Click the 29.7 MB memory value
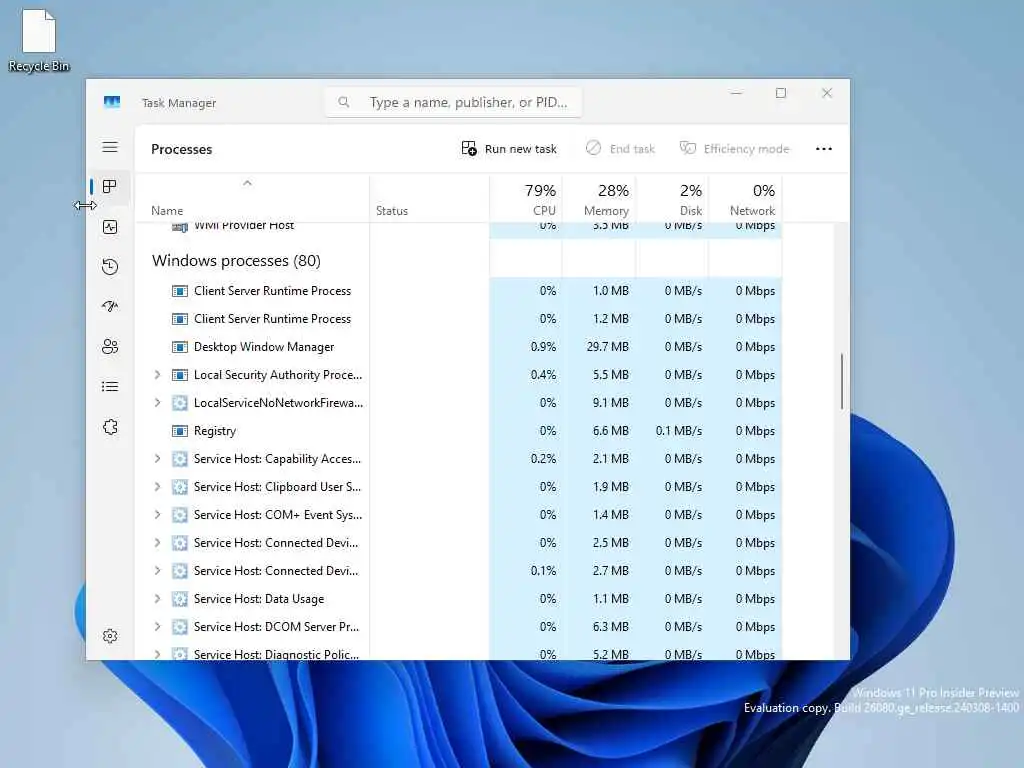The image size is (1024, 768). pyautogui.click(x=607, y=347)
